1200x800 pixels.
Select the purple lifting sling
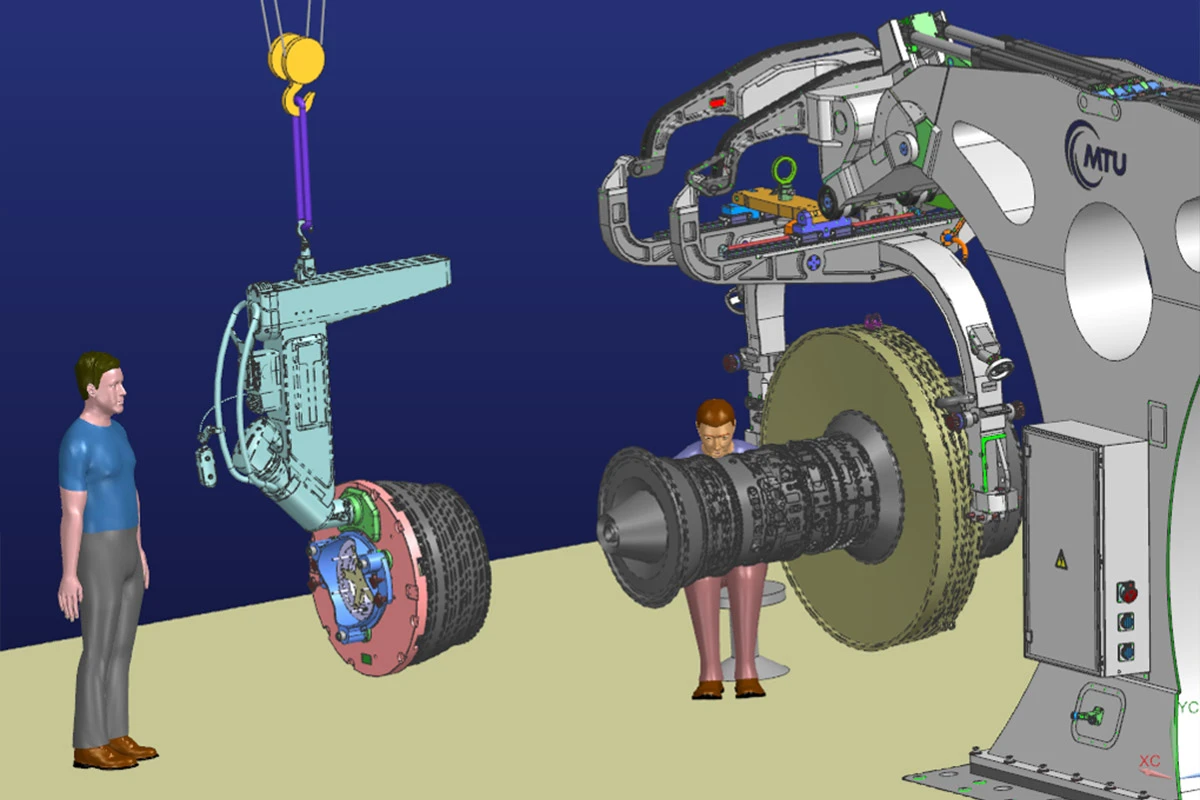click(302, 165)
